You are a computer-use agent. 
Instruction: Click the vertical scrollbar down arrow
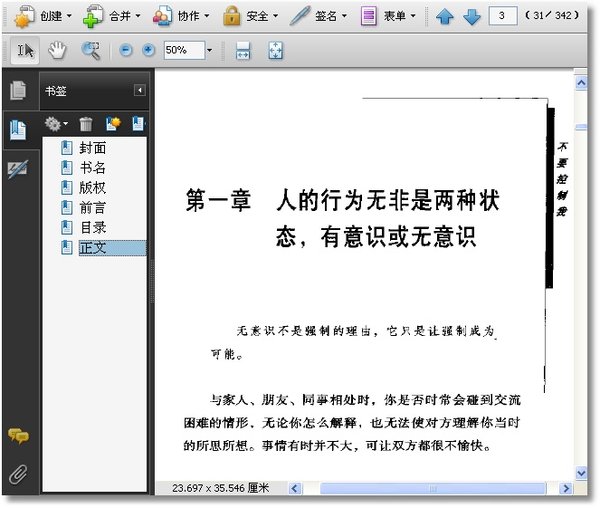[581, 473]
